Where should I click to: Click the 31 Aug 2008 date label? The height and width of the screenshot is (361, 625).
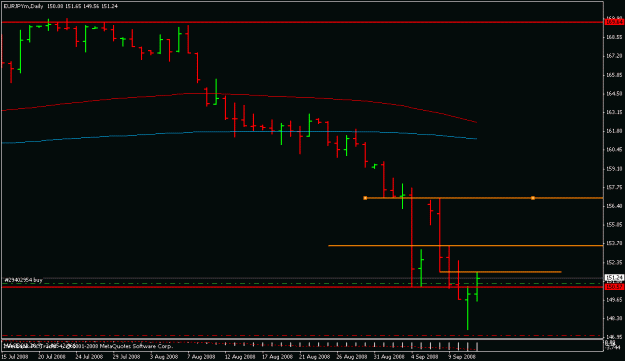tap(389, 357)
